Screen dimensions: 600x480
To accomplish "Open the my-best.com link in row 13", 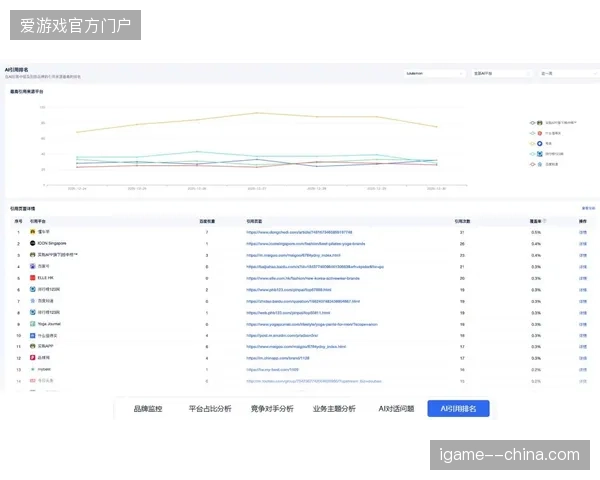I will (272, 370).
